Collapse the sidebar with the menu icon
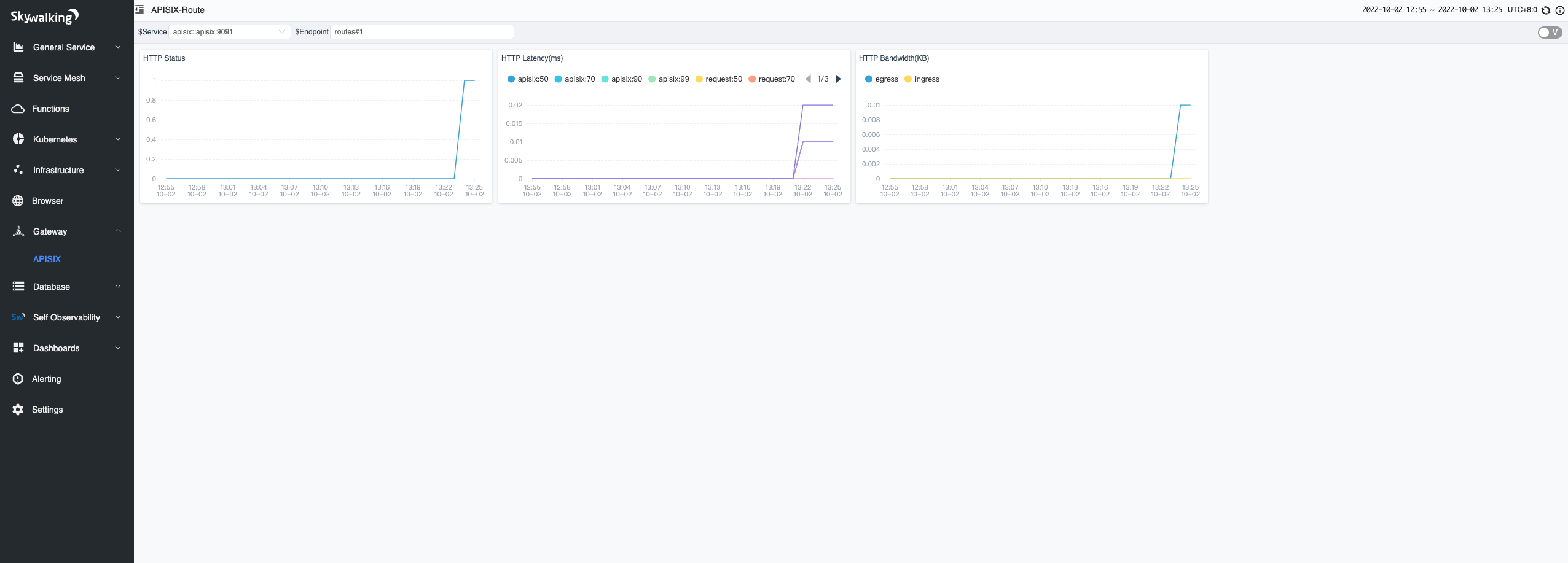 click(139, 9)
